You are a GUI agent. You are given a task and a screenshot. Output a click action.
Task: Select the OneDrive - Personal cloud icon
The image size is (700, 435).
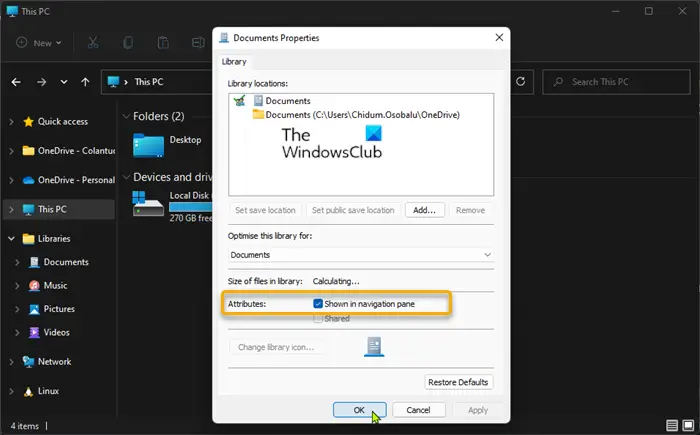[28, 180]
